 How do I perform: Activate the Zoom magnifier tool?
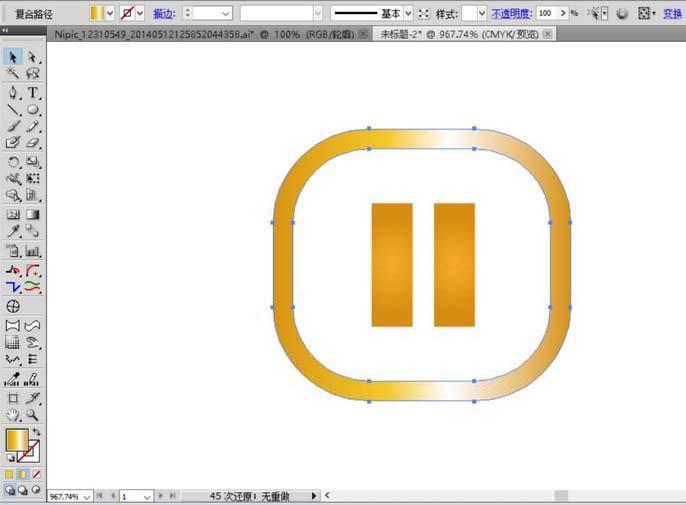[x=33, y=414]
